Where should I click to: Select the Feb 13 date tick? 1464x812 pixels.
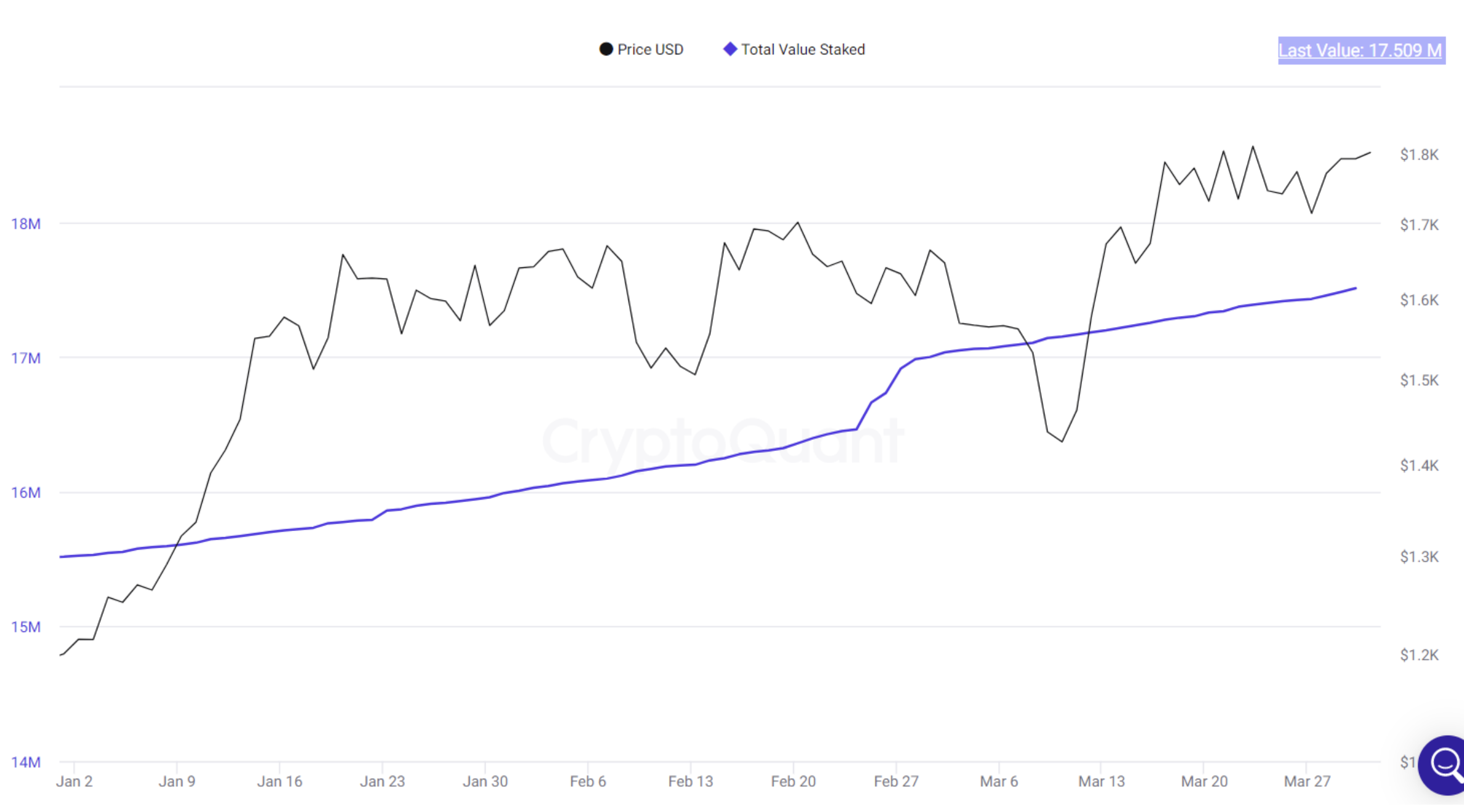(691, 781)
